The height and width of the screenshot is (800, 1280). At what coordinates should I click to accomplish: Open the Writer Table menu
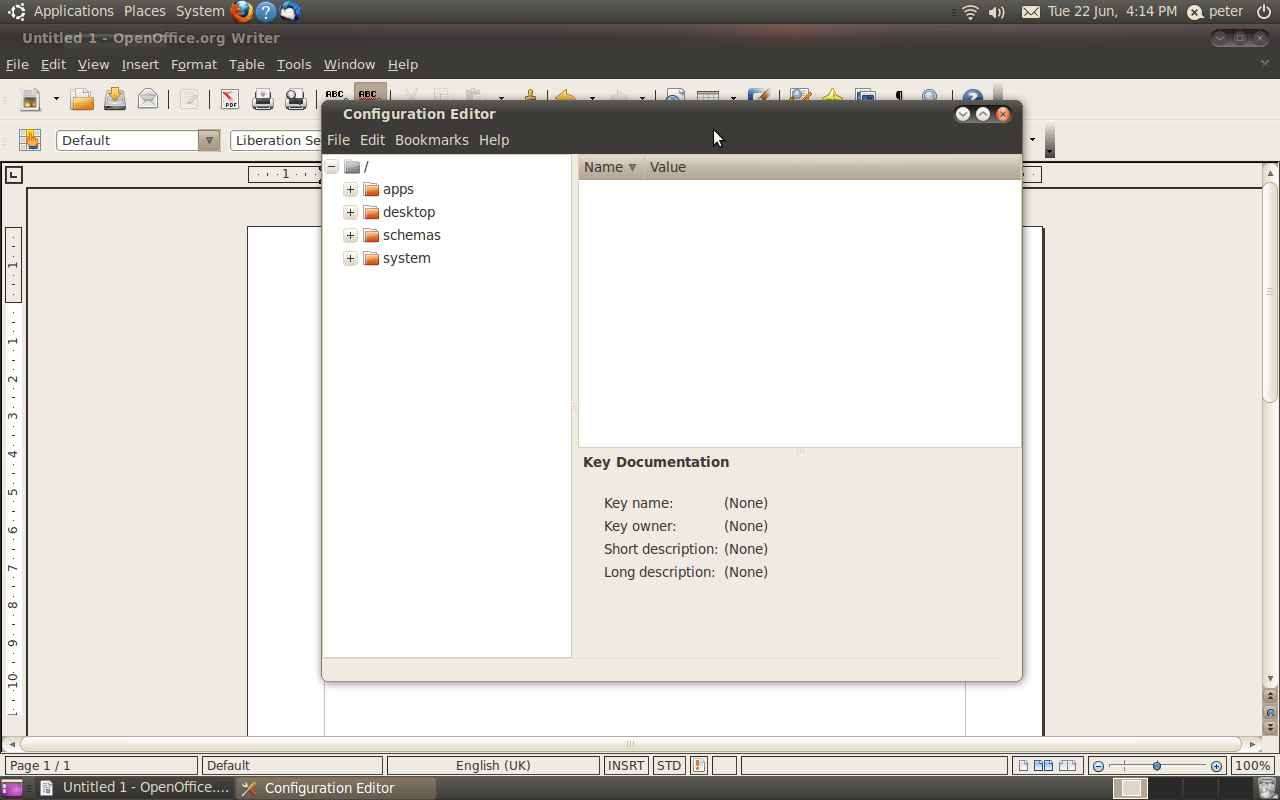[247, 64]
